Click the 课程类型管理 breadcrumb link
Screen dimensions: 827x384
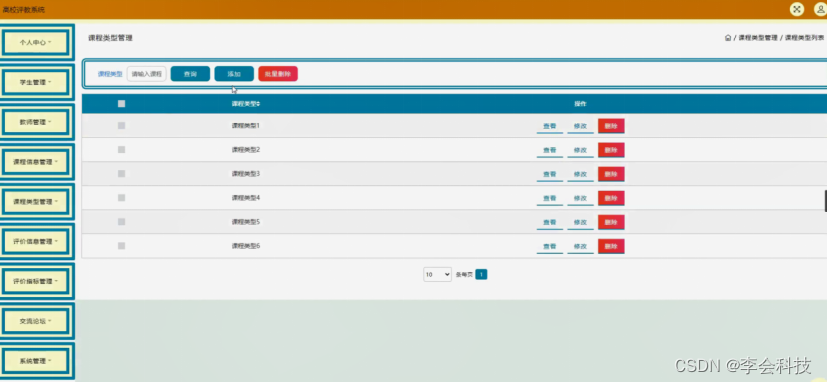(758, 38)
